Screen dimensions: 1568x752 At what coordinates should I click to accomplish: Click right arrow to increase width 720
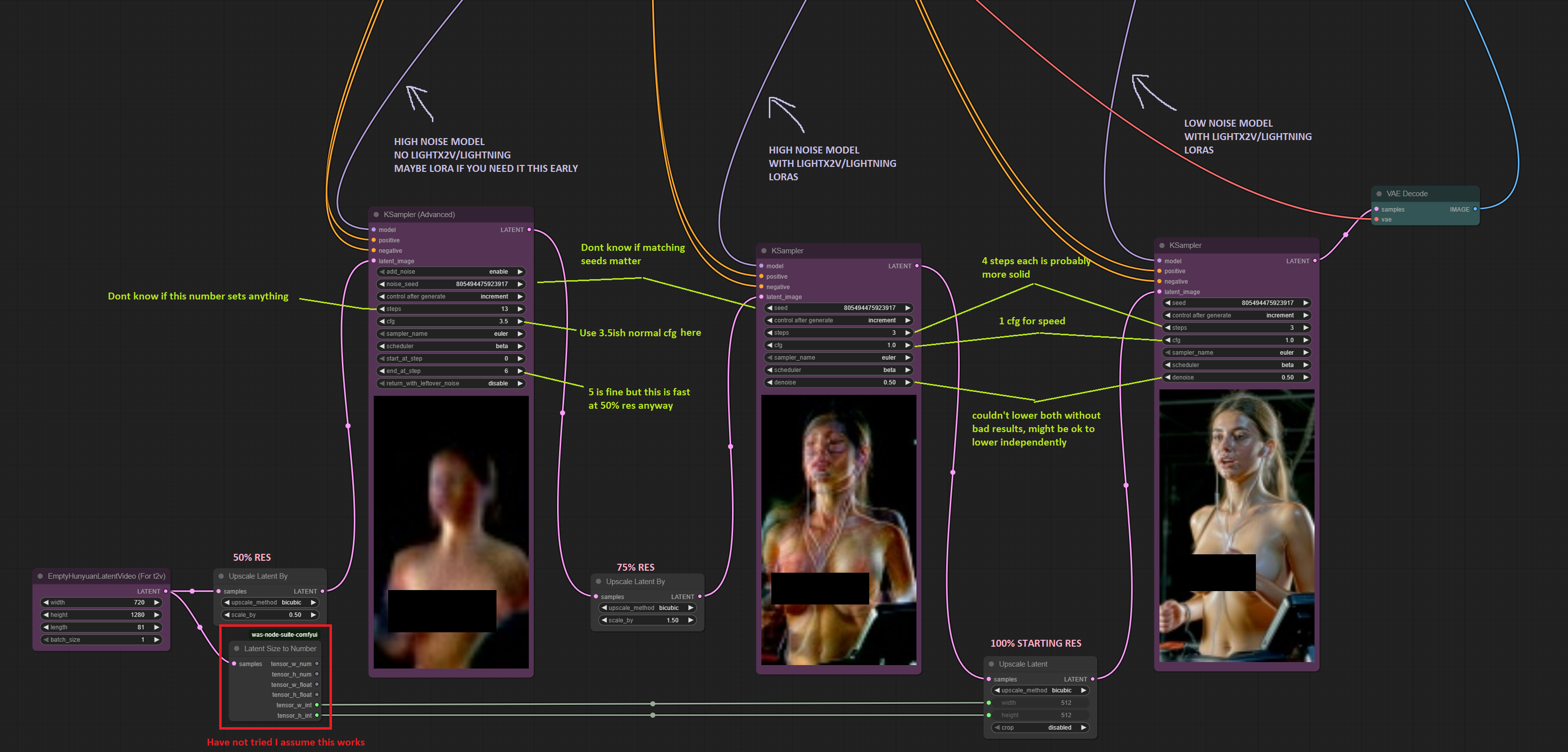(x=157, y=602)
